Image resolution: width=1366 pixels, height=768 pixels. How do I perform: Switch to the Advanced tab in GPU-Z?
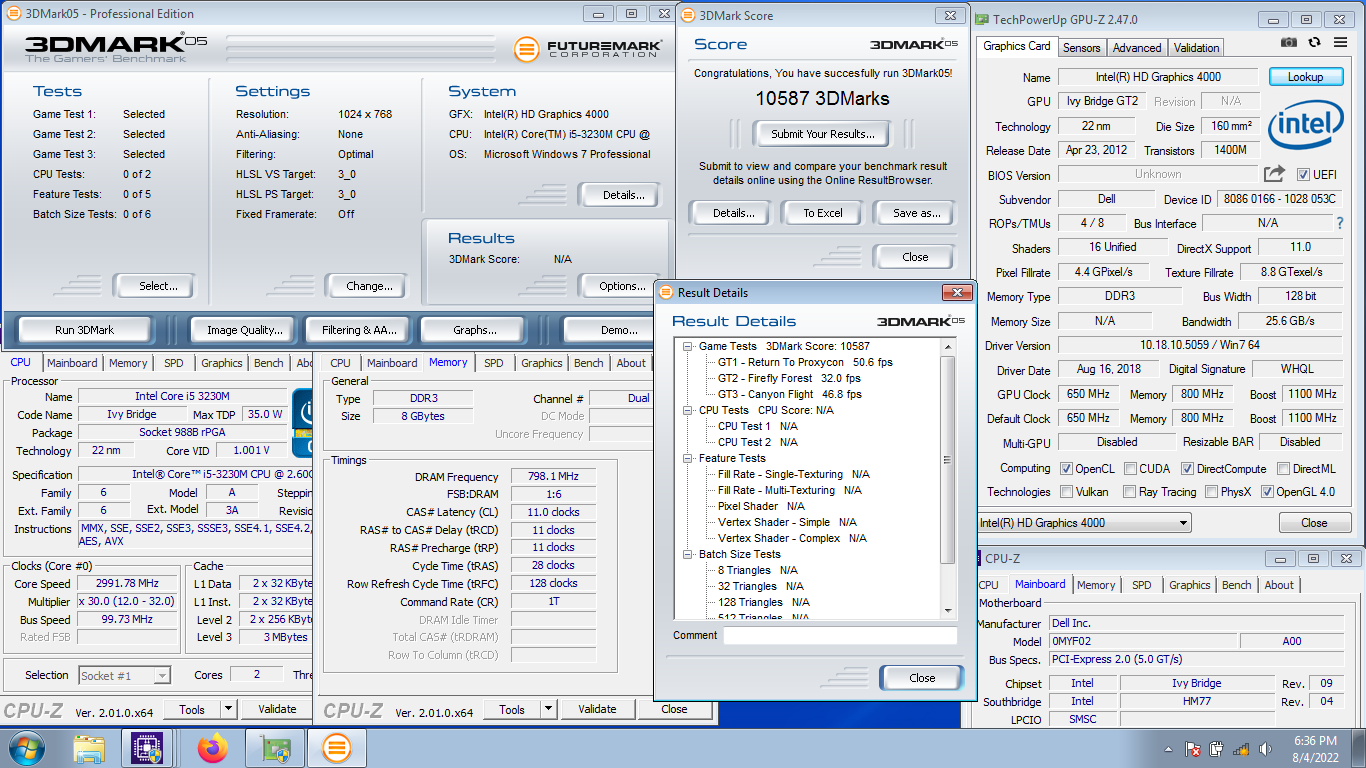point(1137,48)
